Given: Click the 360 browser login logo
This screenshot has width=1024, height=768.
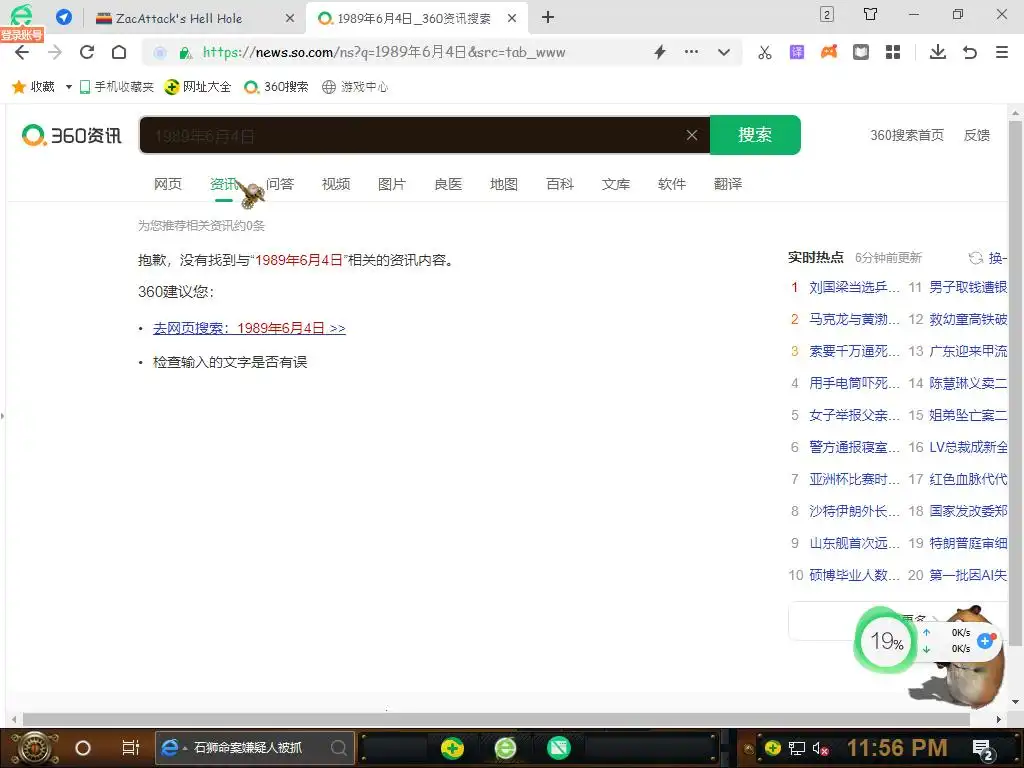Looking at the screenshot, I should coord(21,16).
